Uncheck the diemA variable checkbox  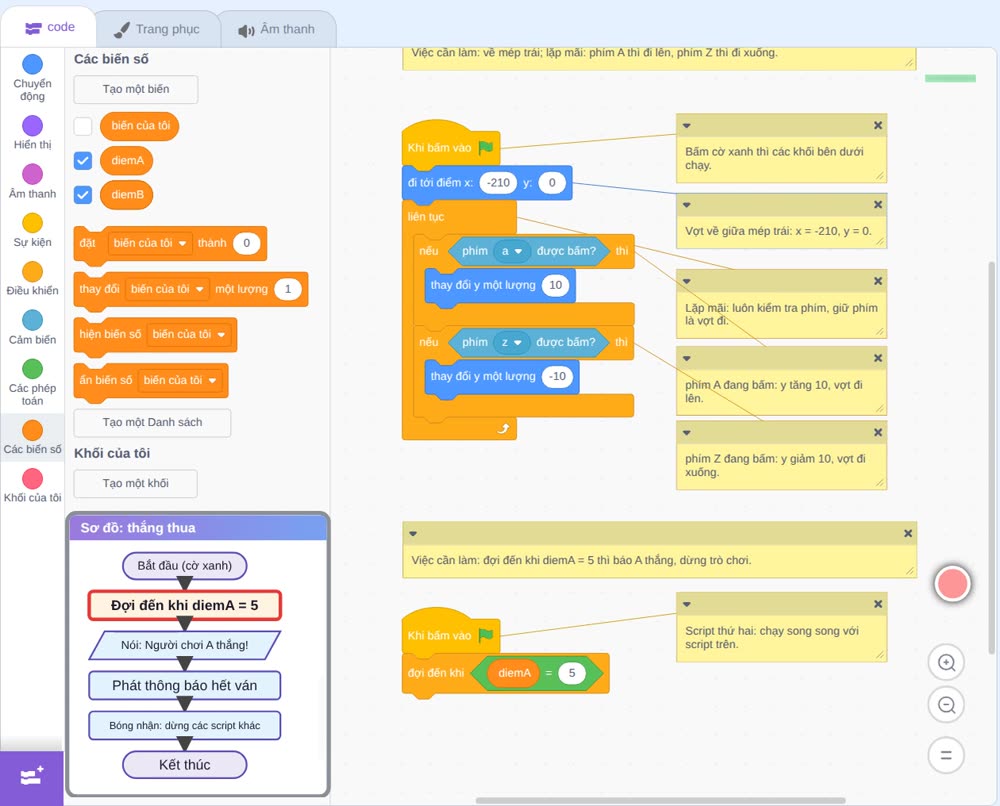(x=83, y=161)
